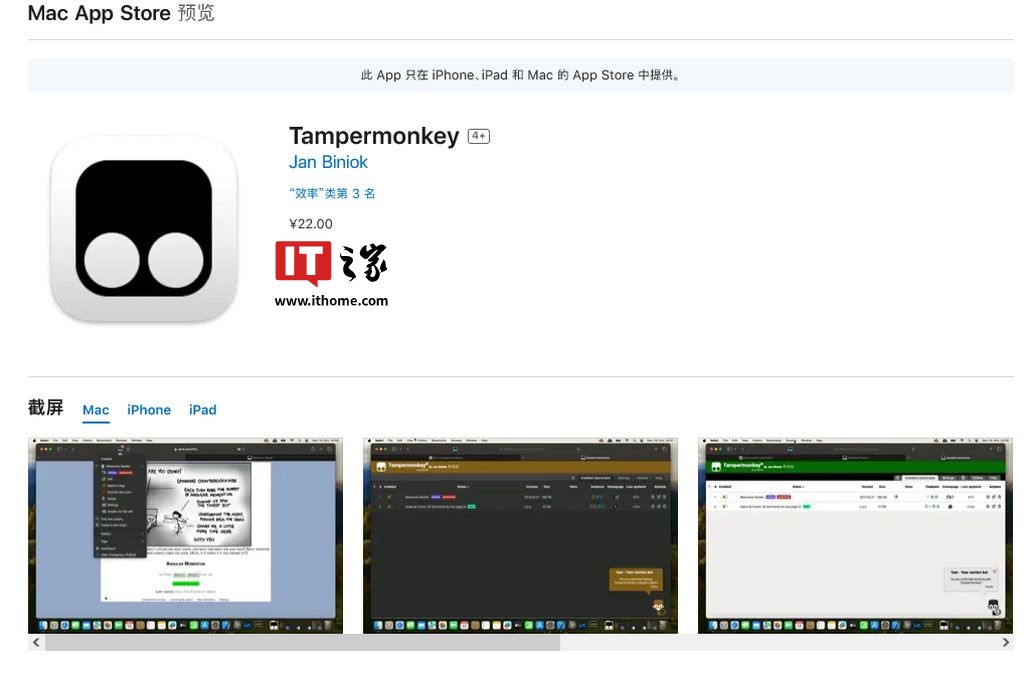This screenshot has width=1024, height=674.
Task: Open the second Mac screenshot thumbnail
Action: (519, 535)
